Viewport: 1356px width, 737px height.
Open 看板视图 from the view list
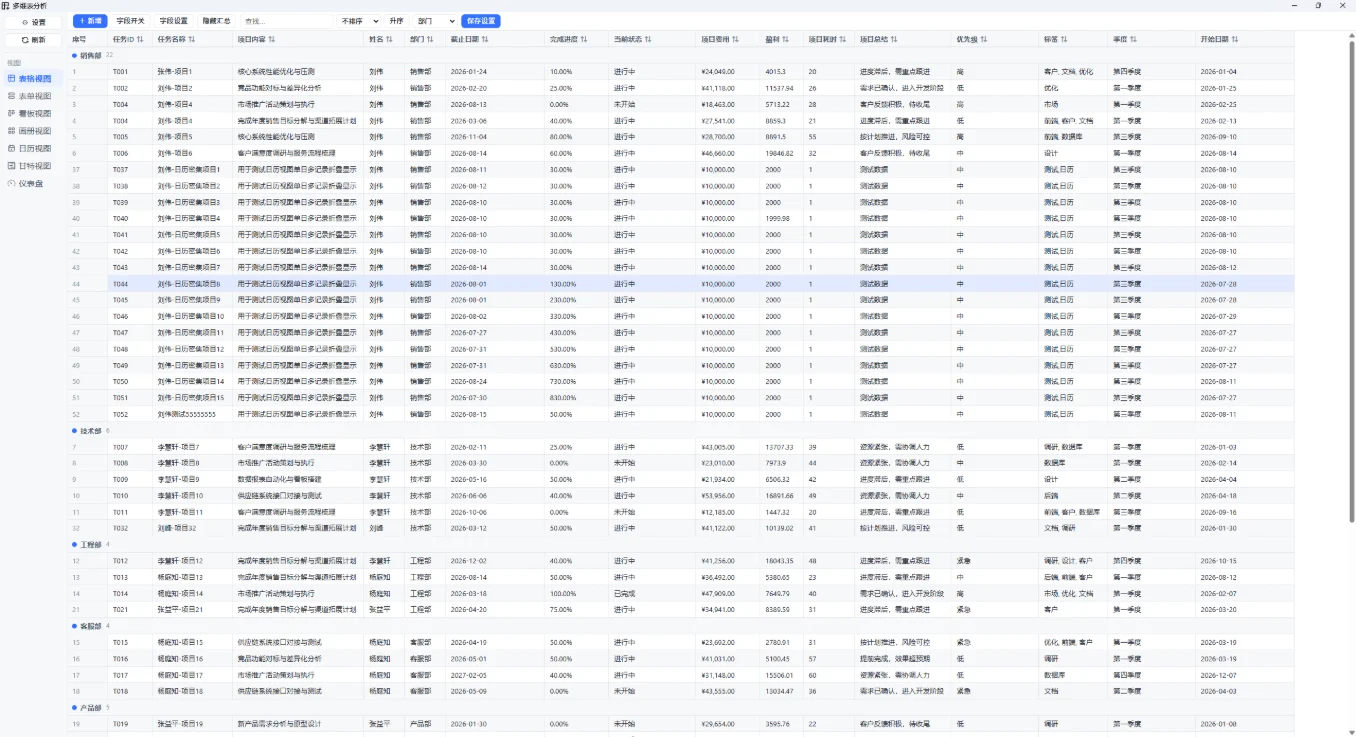click(34, 113)
